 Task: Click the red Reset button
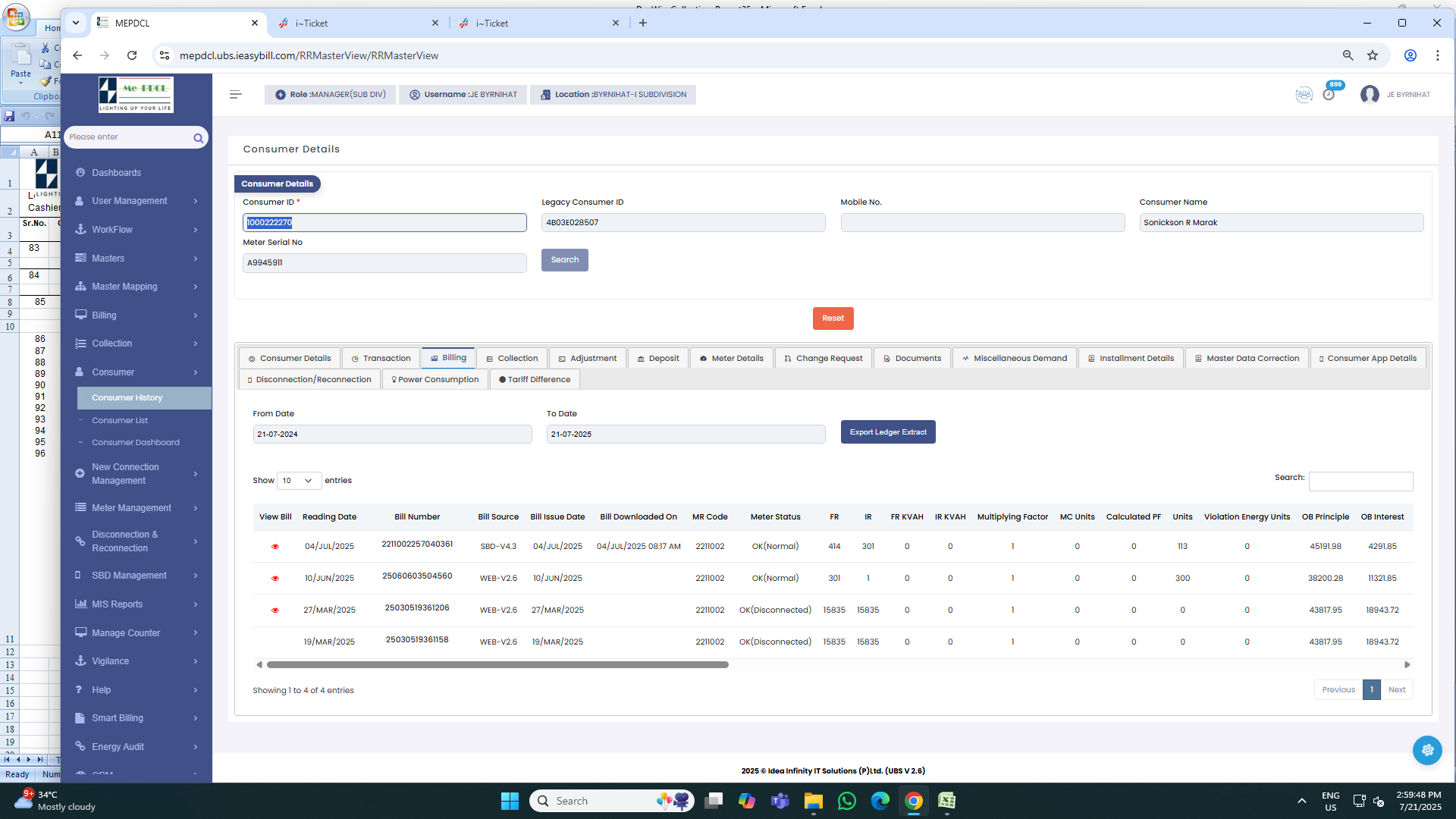point(833,318)
